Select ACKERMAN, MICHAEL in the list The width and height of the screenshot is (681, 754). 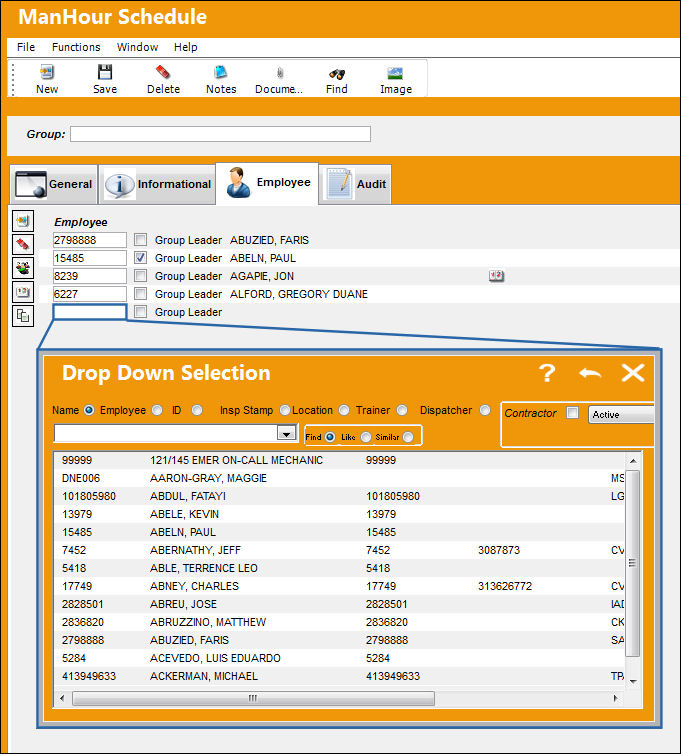tap(340, 676)
